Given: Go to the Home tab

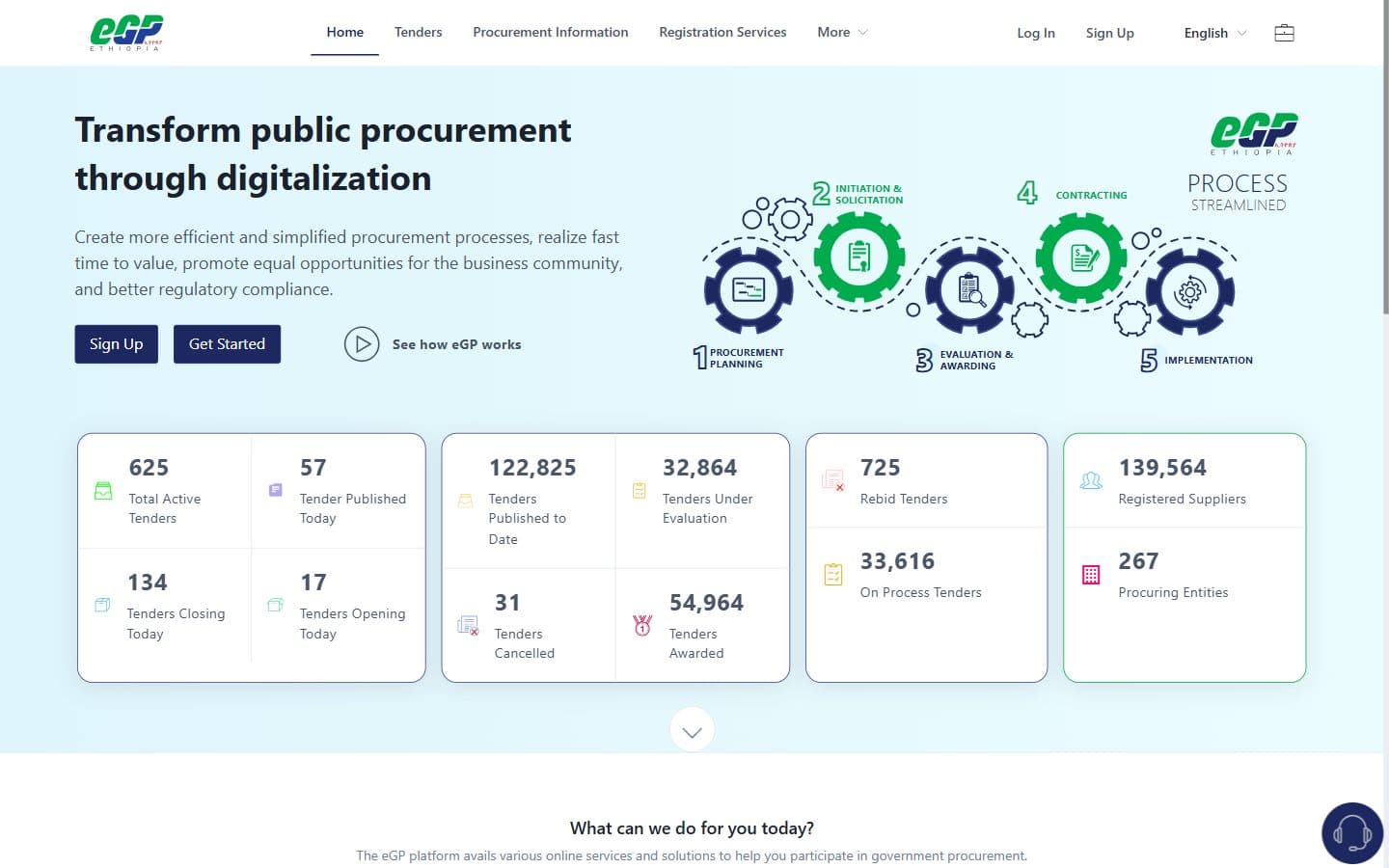Looking at the screenshot, I should (x=344, y=32).
